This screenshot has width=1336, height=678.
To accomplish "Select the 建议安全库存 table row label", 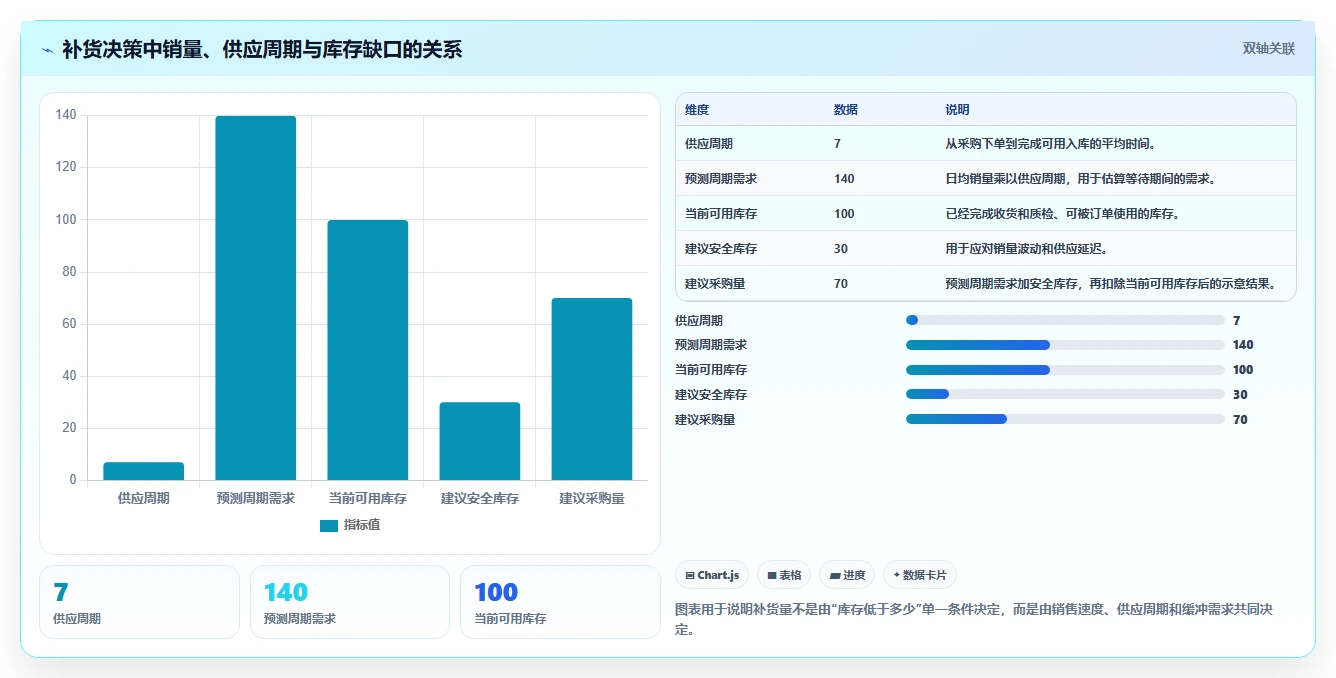I will pyautogui.click(x=721, y=249).
